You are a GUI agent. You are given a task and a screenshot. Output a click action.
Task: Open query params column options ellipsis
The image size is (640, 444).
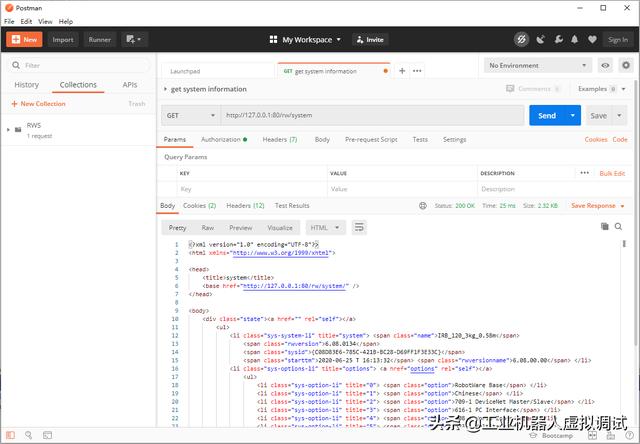coord(584,173)
